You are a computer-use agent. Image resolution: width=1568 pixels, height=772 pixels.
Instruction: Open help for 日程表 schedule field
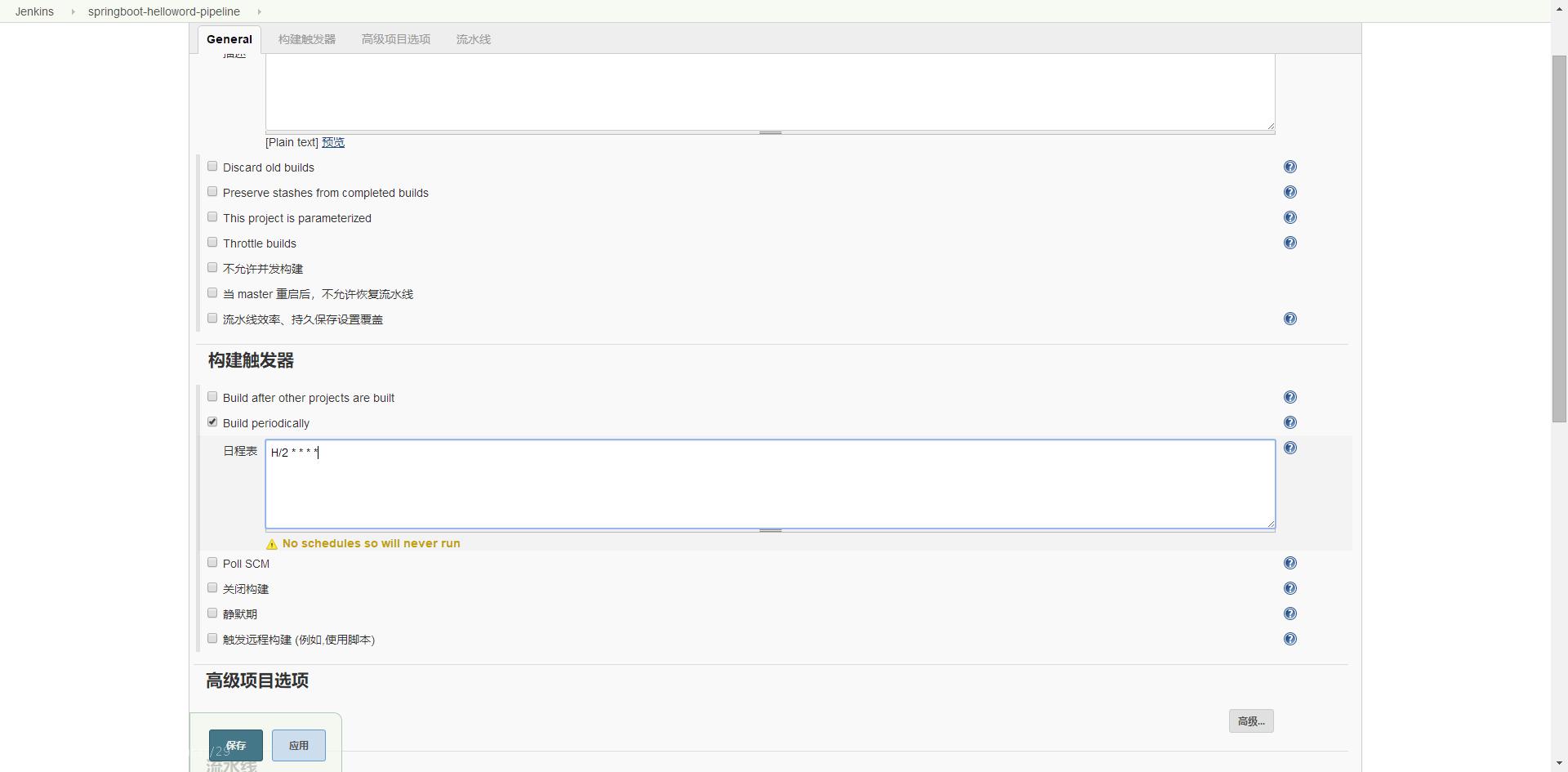(x=1290, y=448)
